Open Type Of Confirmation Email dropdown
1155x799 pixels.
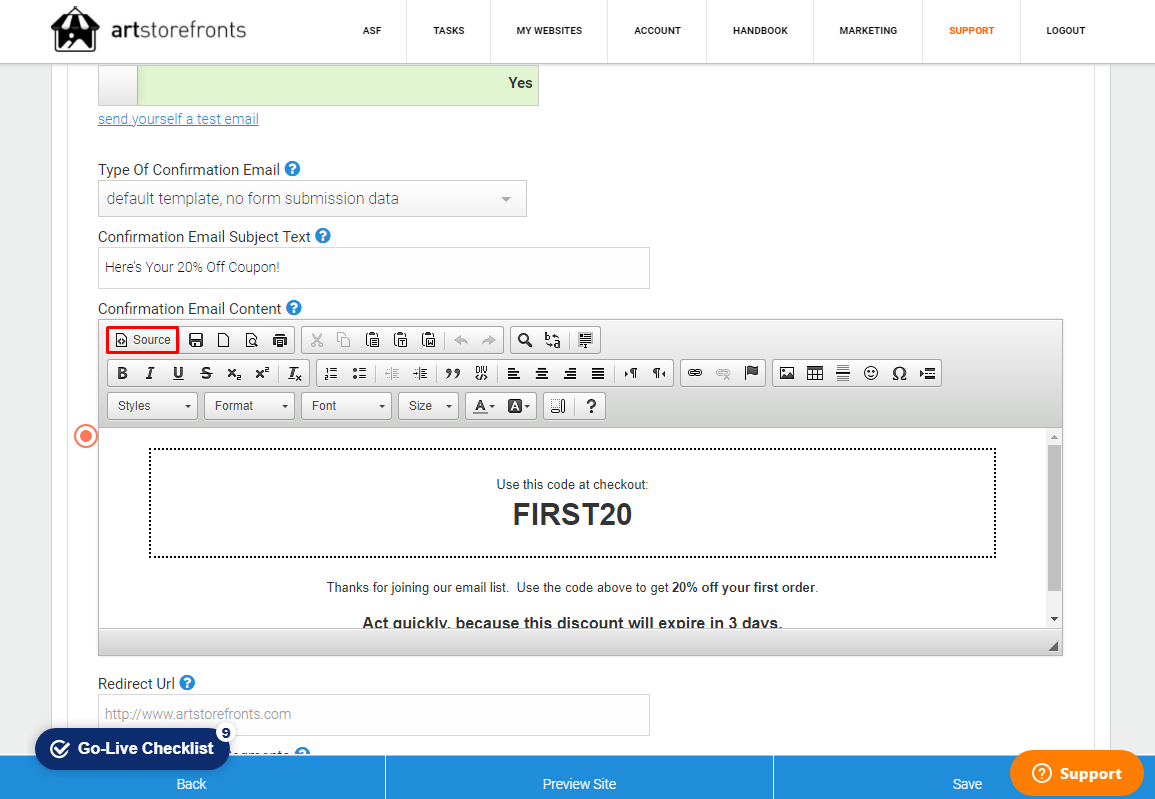click(312, 199)
